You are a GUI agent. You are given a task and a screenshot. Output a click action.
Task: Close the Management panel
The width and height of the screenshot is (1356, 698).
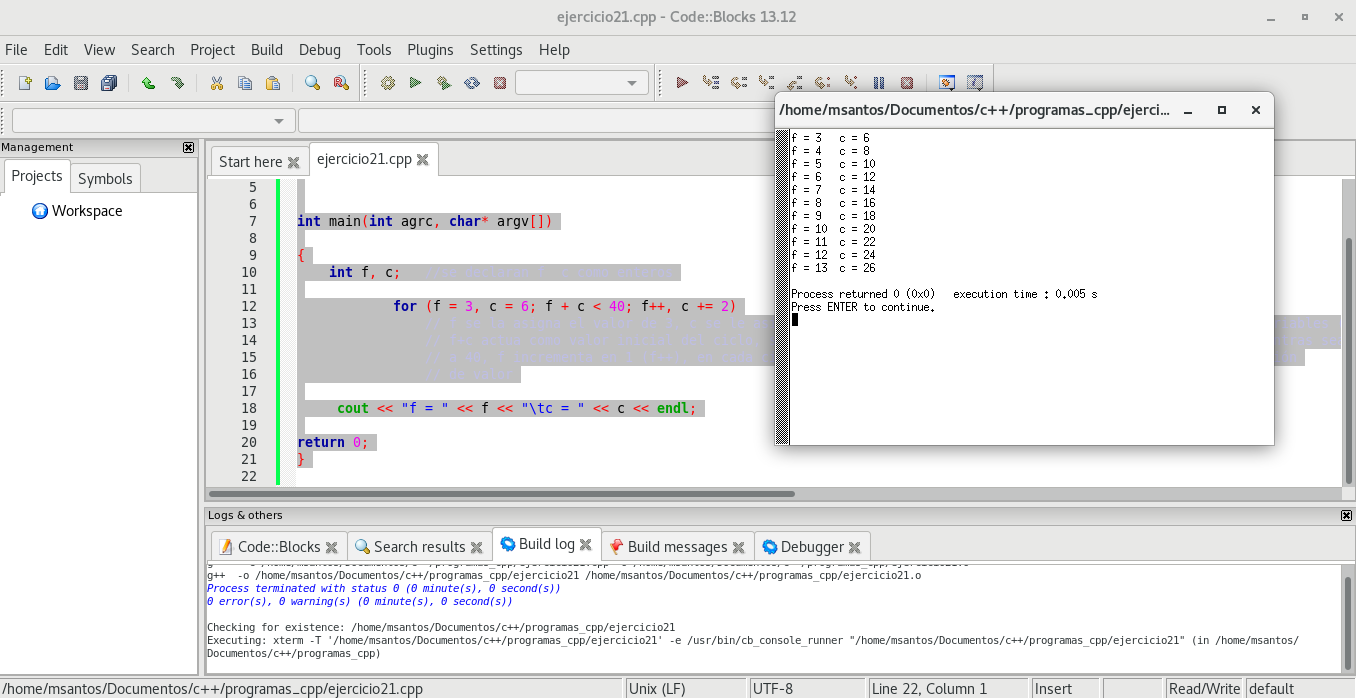point(189,147)
